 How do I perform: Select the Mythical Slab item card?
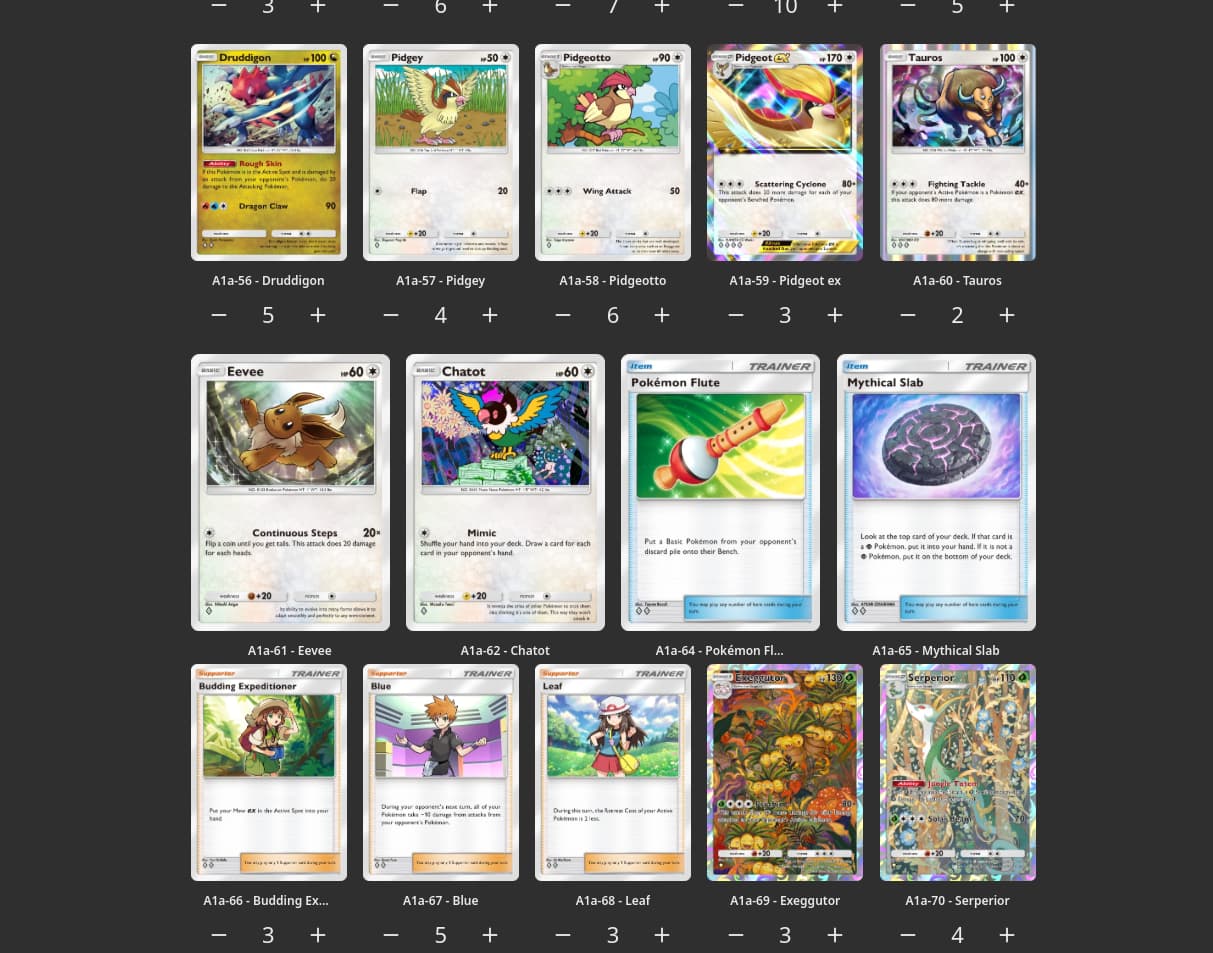[936, 492]
